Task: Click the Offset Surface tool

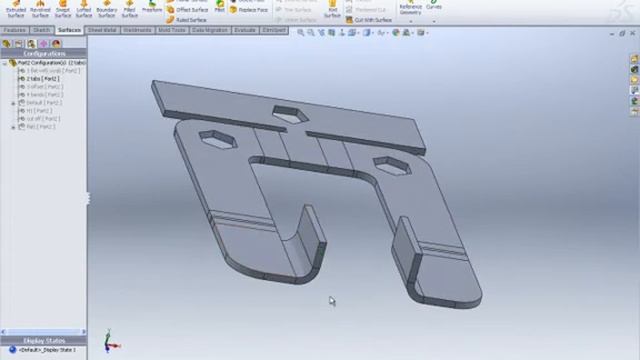Action: (x=187, y=10)
